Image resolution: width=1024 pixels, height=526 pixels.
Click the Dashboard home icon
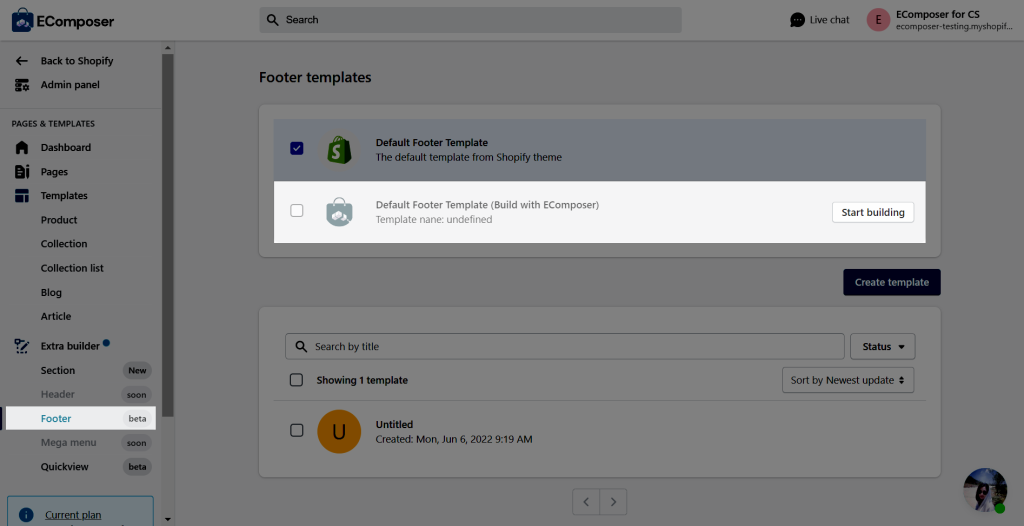click(x=22, y=148)
